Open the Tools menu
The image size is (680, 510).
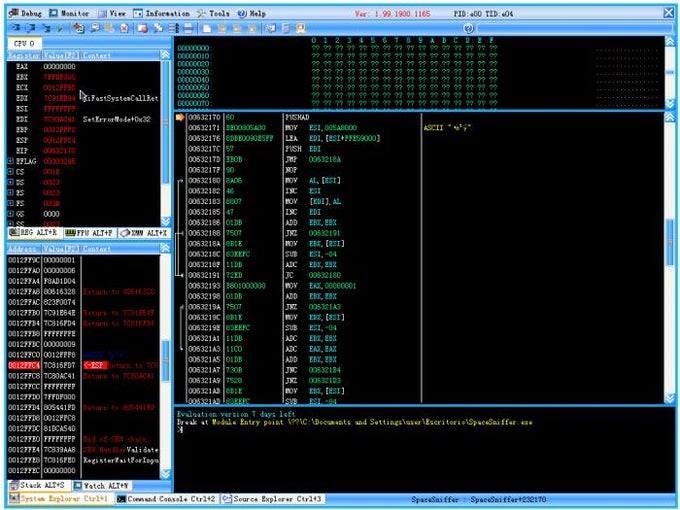[x=217, y=13]
